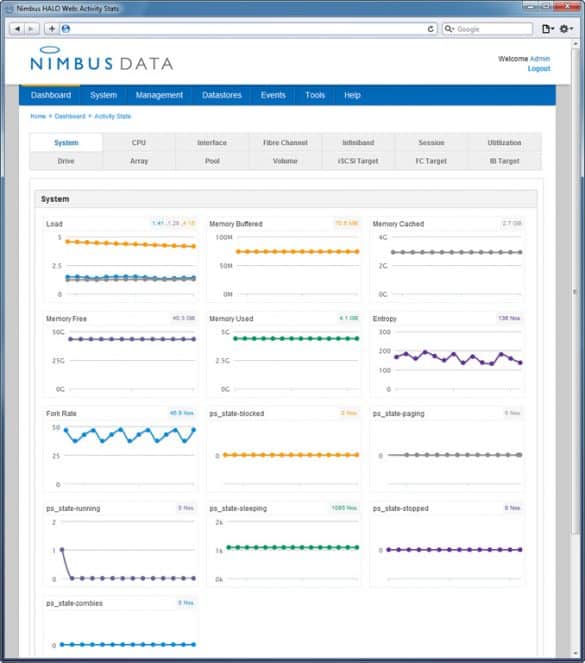Click the Memory Cached chart
Viewport: 585px width, 663px height.
[447, 259]
